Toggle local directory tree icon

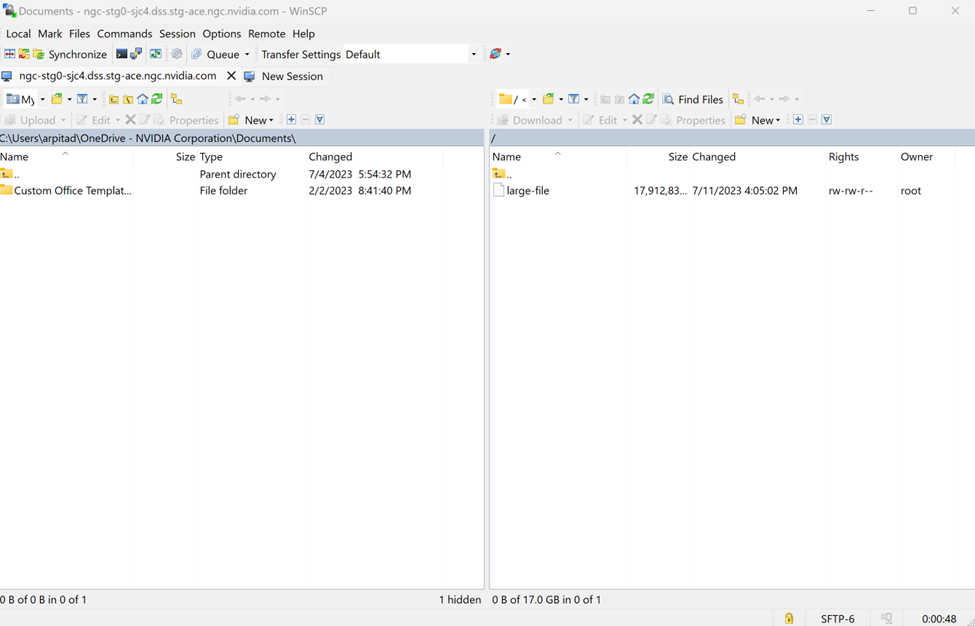pyautogui.click(x=177, y=99)
